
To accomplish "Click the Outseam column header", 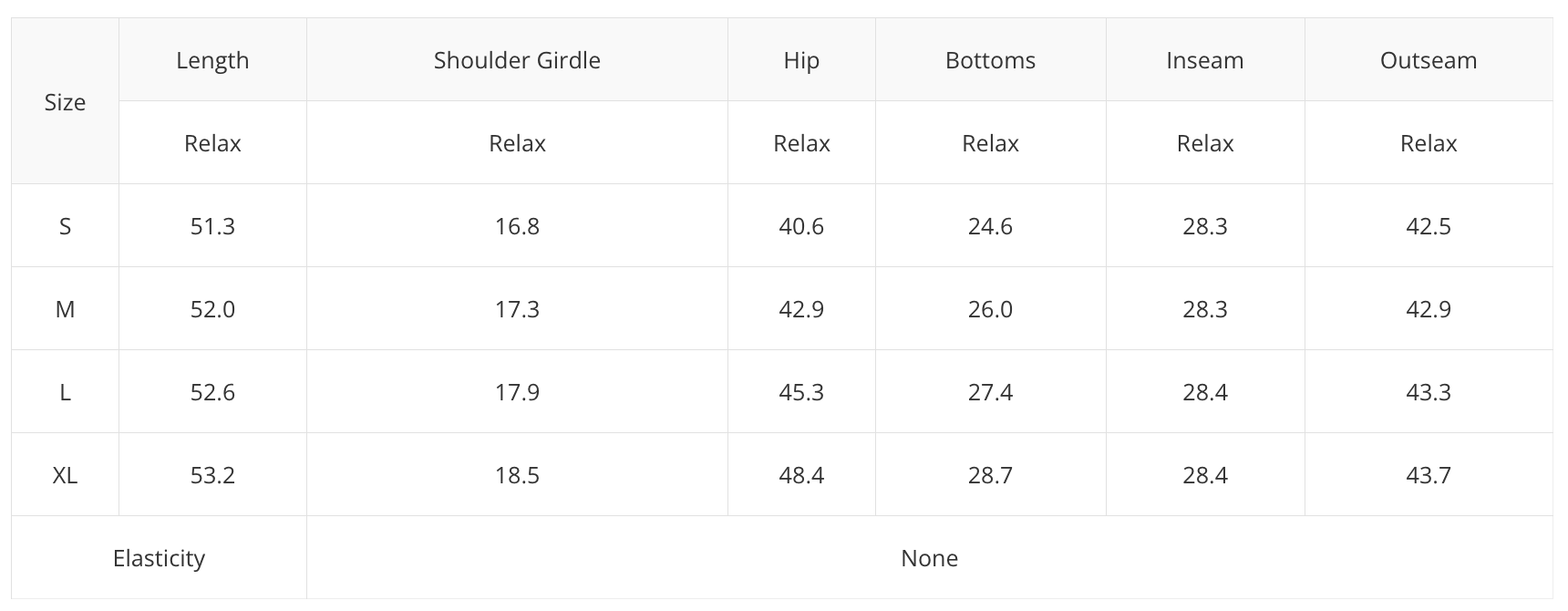I will [x=1428, y=60].
